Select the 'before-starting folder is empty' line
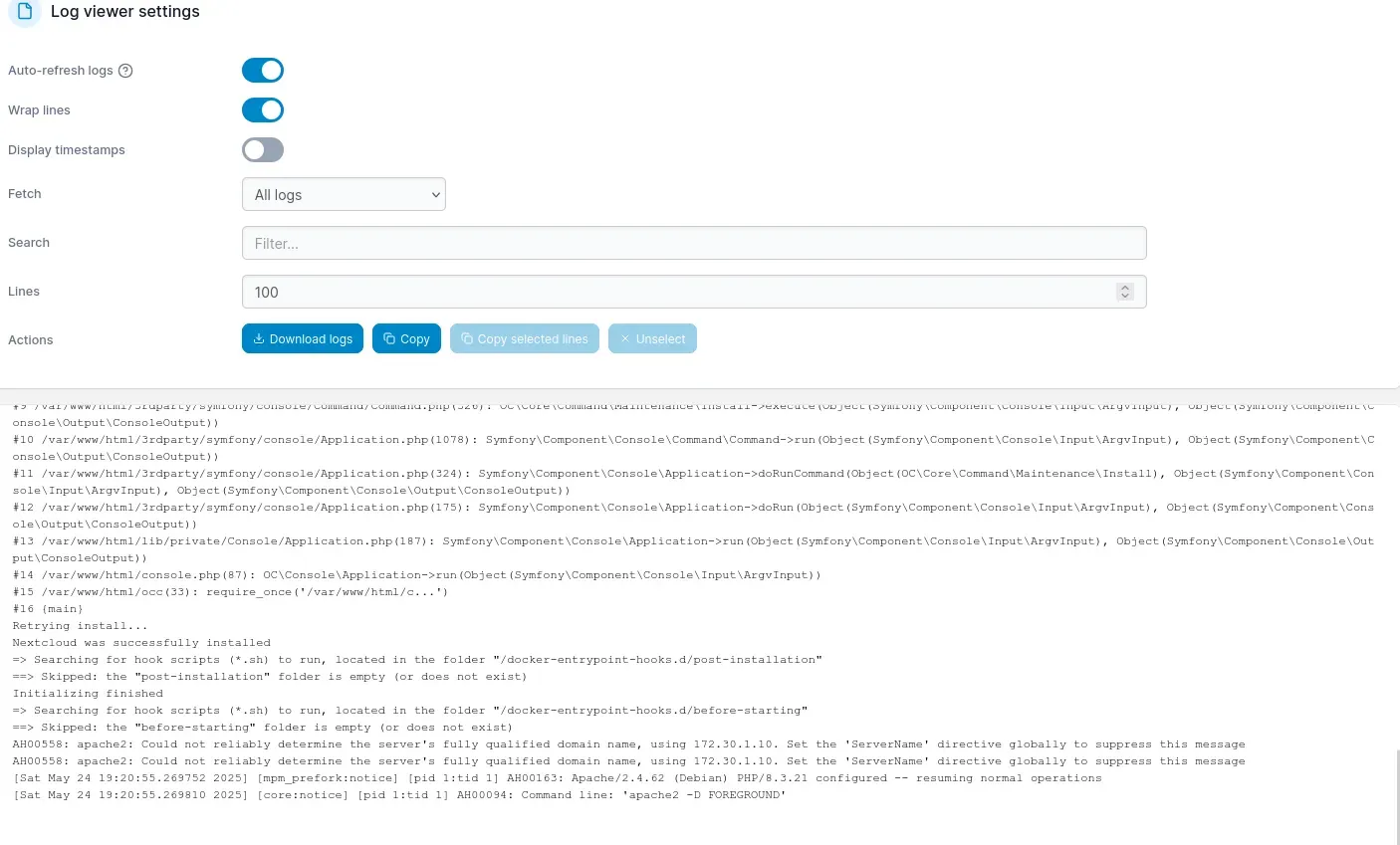The width and height of the screenshot is (1400, 845). coord(263,728)
